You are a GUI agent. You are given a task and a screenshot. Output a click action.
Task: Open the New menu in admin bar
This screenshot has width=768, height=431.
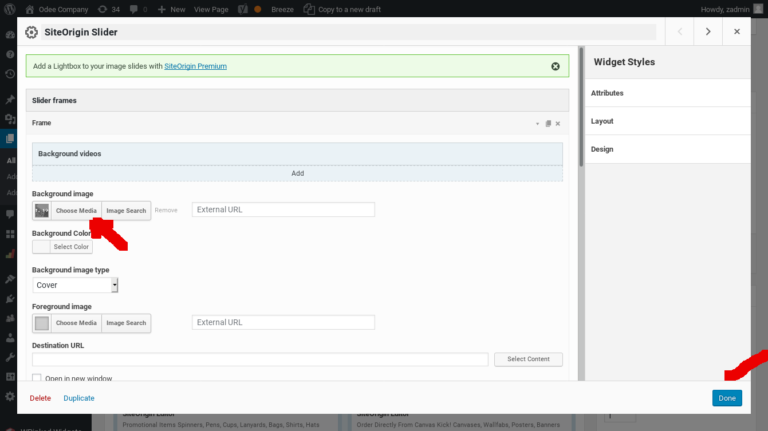(x=172, y=8)
